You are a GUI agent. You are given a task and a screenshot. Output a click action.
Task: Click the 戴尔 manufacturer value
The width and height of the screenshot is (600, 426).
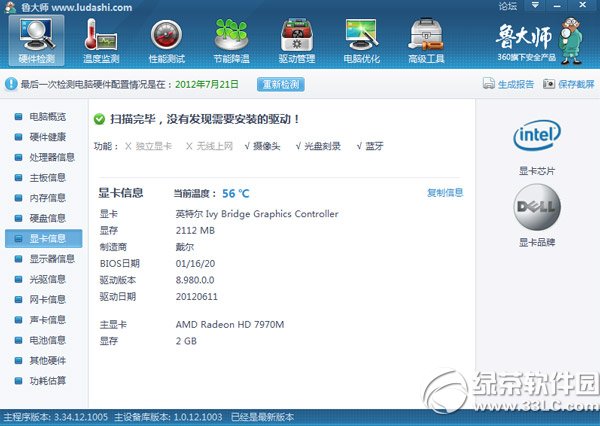click(x=185, y=247)
